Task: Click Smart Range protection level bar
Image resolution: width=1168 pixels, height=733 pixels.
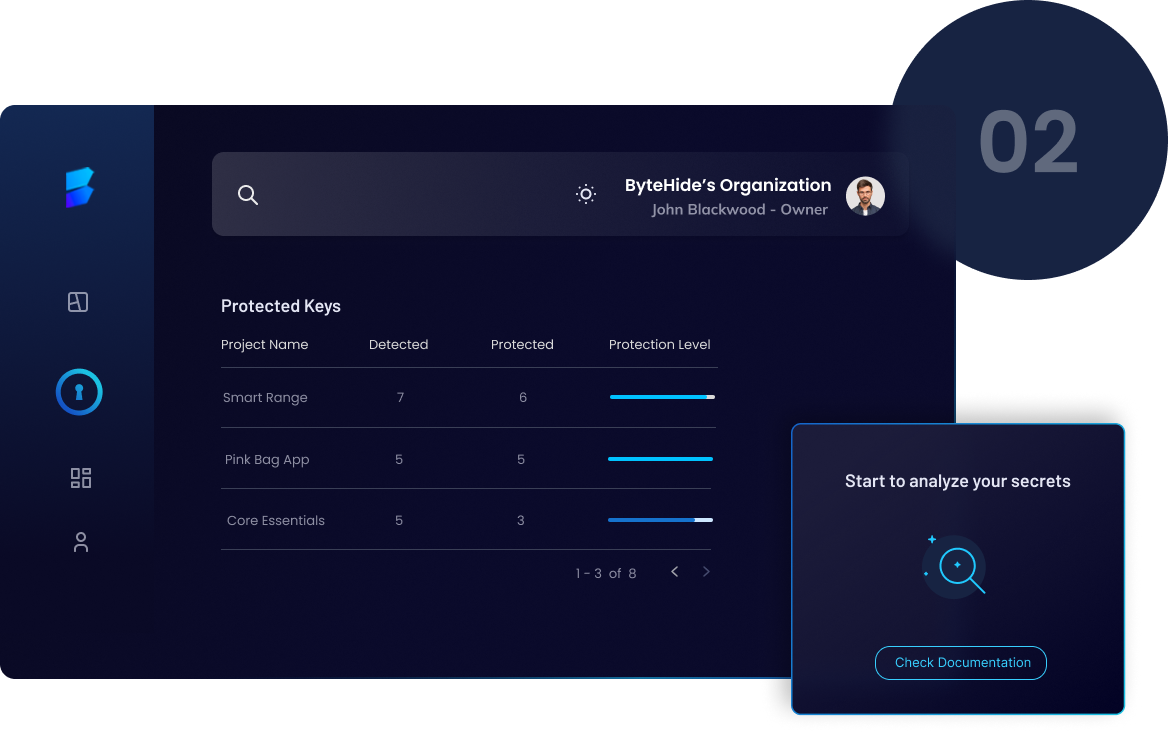Action: pos(661,397)
